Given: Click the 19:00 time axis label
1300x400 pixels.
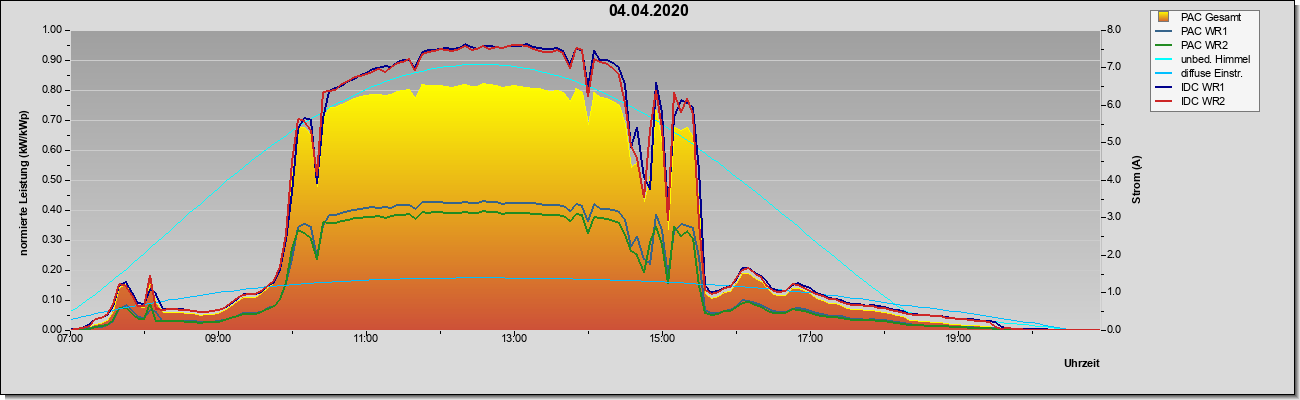Looking at the screenshot, I should 958,339.
